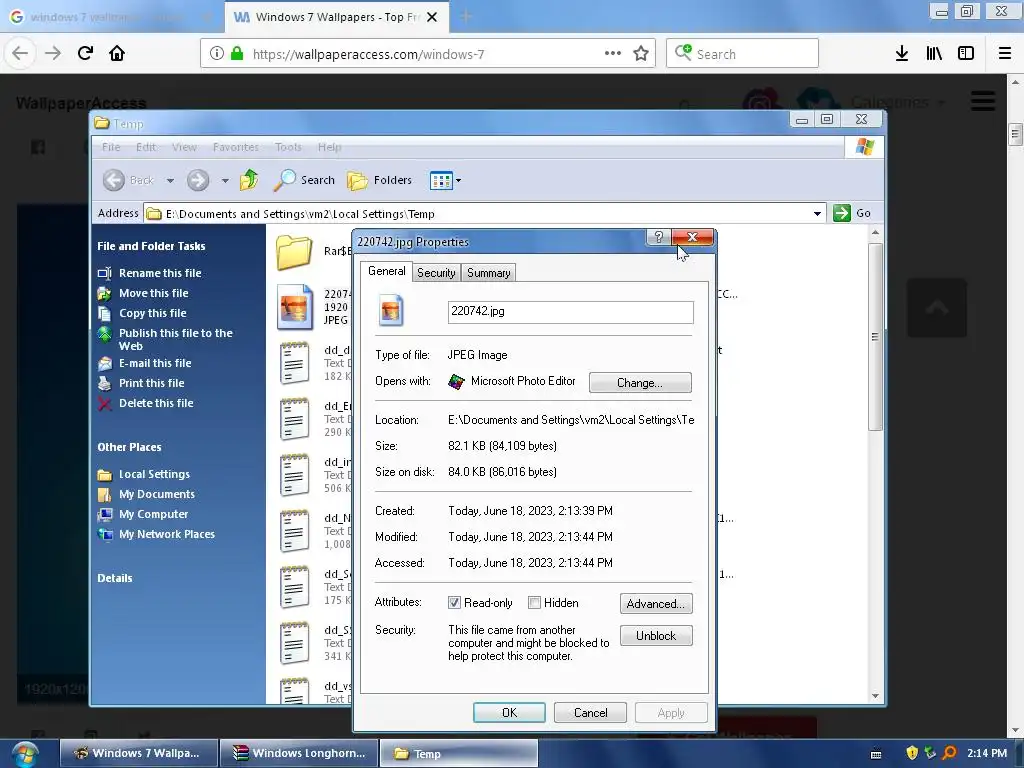The height and width of the screenshot is (768, 1024).
Task: Expand the Details section header
Action: click(x=115, y=578)
